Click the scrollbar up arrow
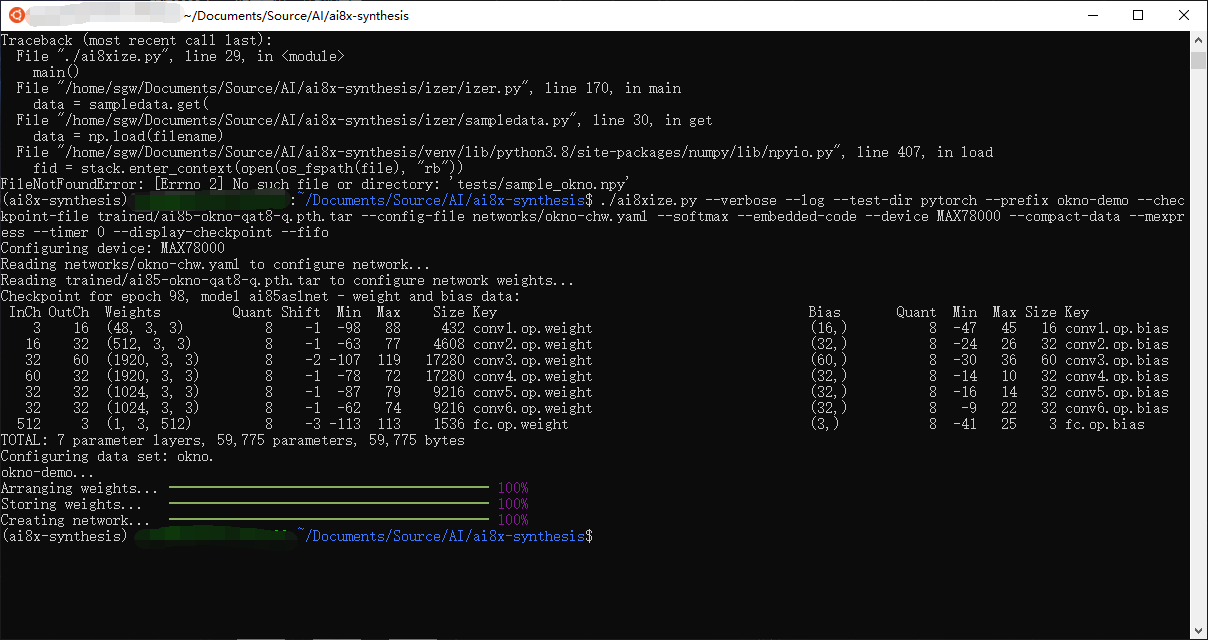The image size is (1208, 640). [1198, 40]
